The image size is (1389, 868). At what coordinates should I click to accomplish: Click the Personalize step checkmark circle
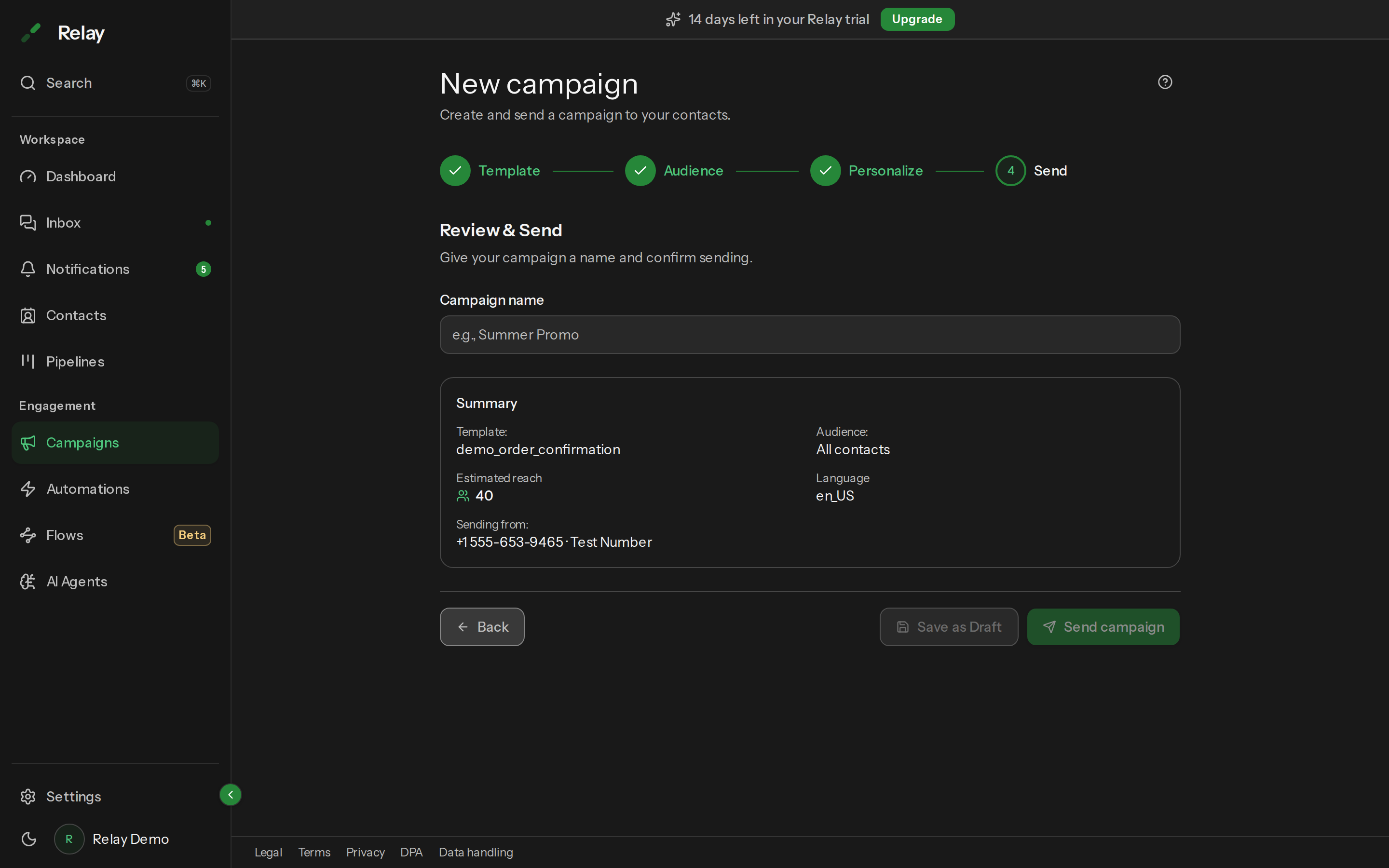pyautogui.click(x=825, y=171)
